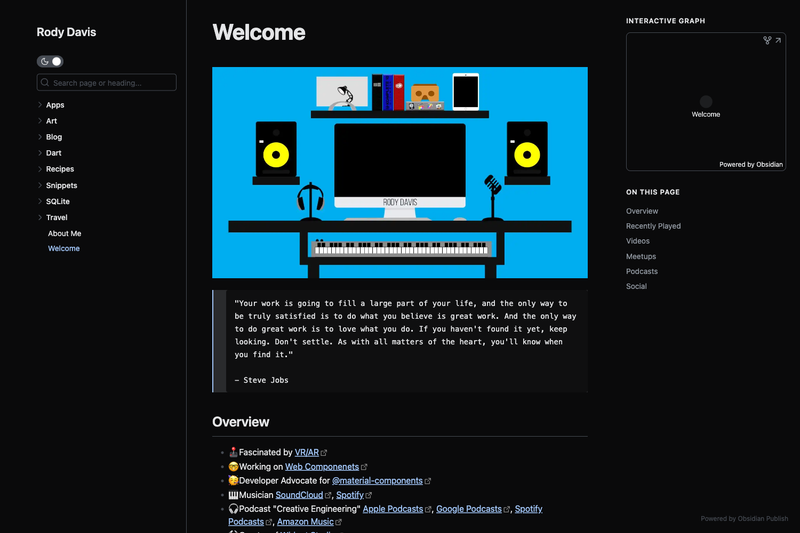This screenshot has height=533, width=800.
Task: Click the Steve Jobs quote block
Action: coord(400,341)
